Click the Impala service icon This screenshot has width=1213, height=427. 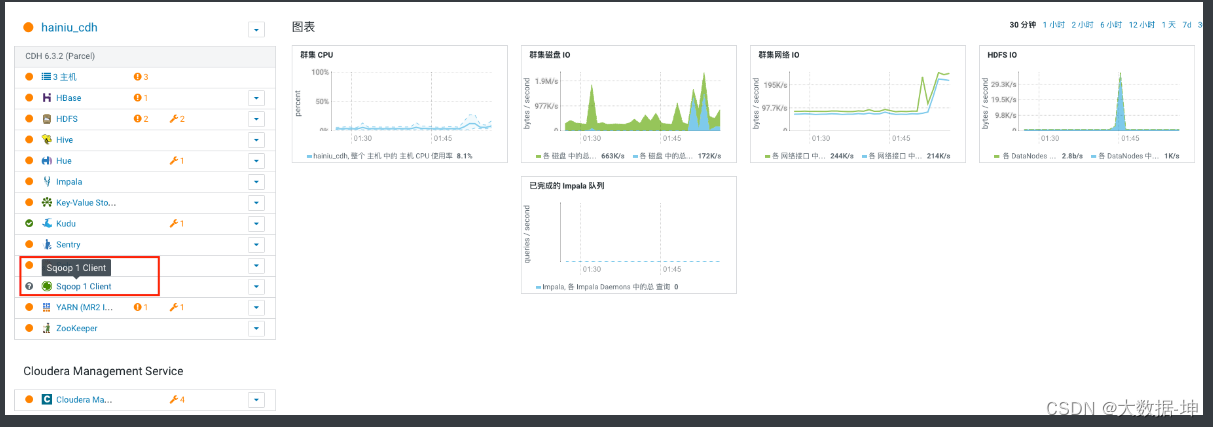[47, 182]
